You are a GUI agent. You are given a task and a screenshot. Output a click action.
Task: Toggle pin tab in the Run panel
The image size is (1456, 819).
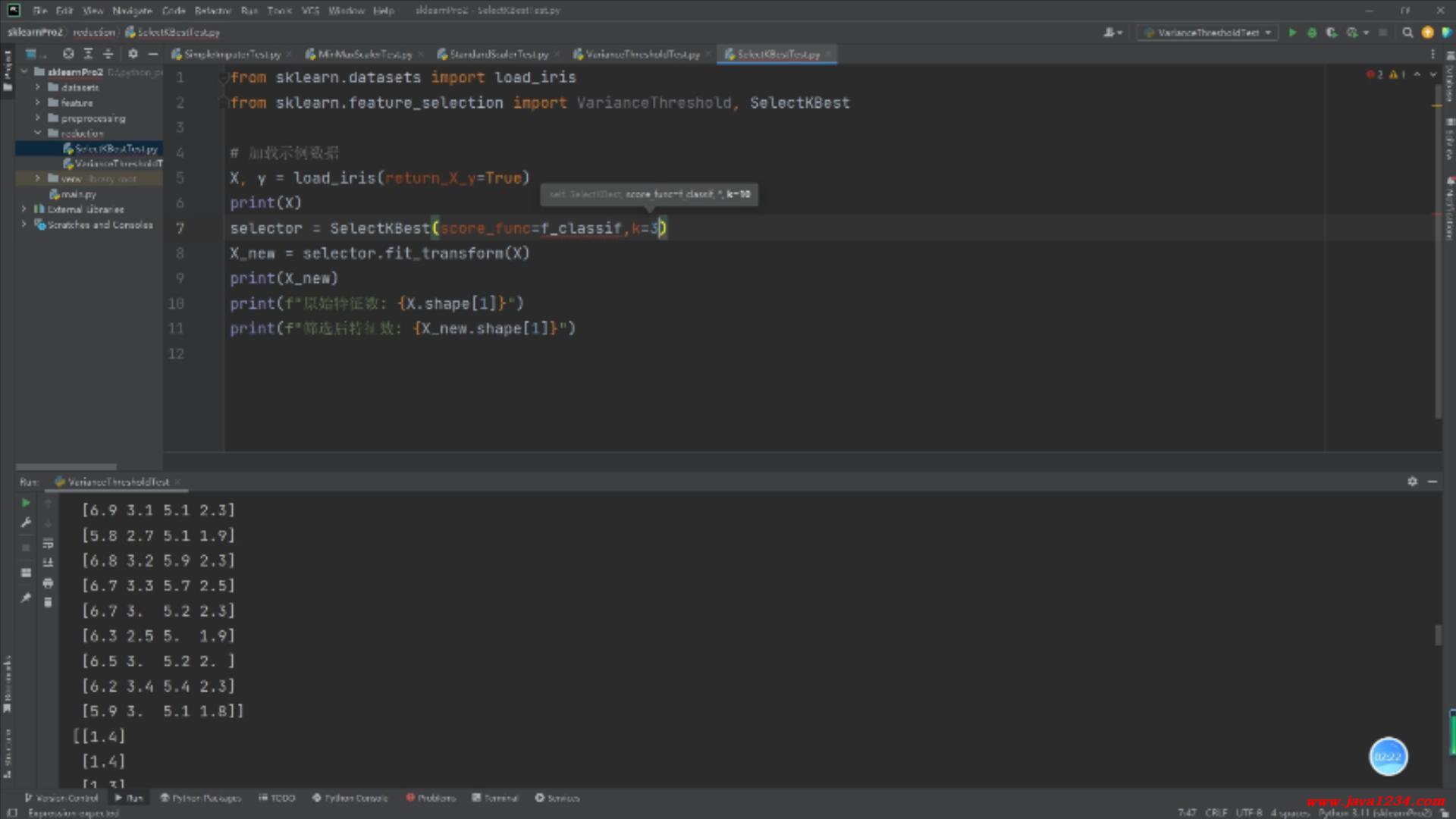click(x=26, y=598)
